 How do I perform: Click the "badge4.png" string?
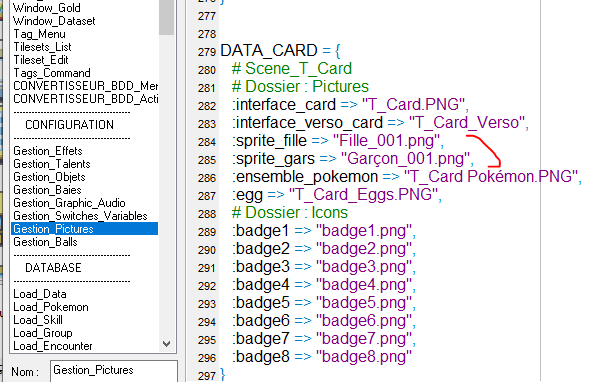(x=364, y=285)
